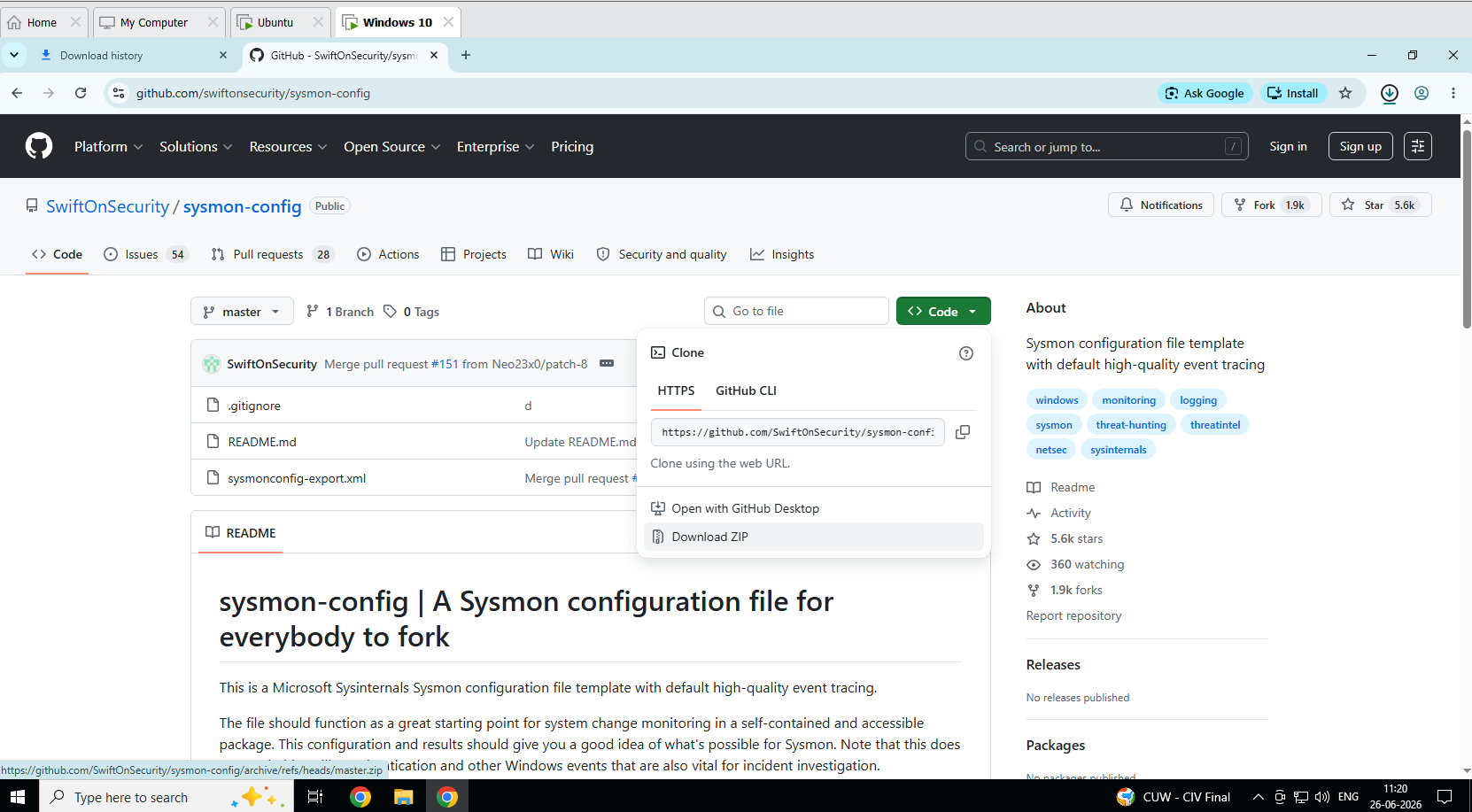Reload the page with the refresh icon
This screenshot has height=812, width=1472.
tap(81, 93)
